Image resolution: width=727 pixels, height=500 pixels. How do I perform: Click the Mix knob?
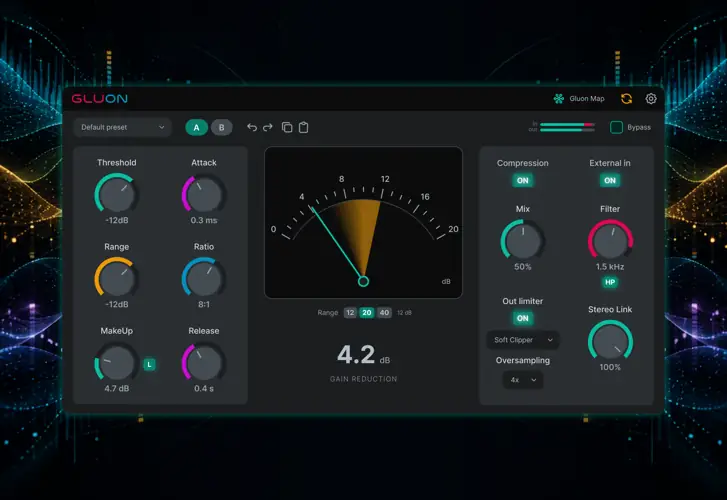523,240
